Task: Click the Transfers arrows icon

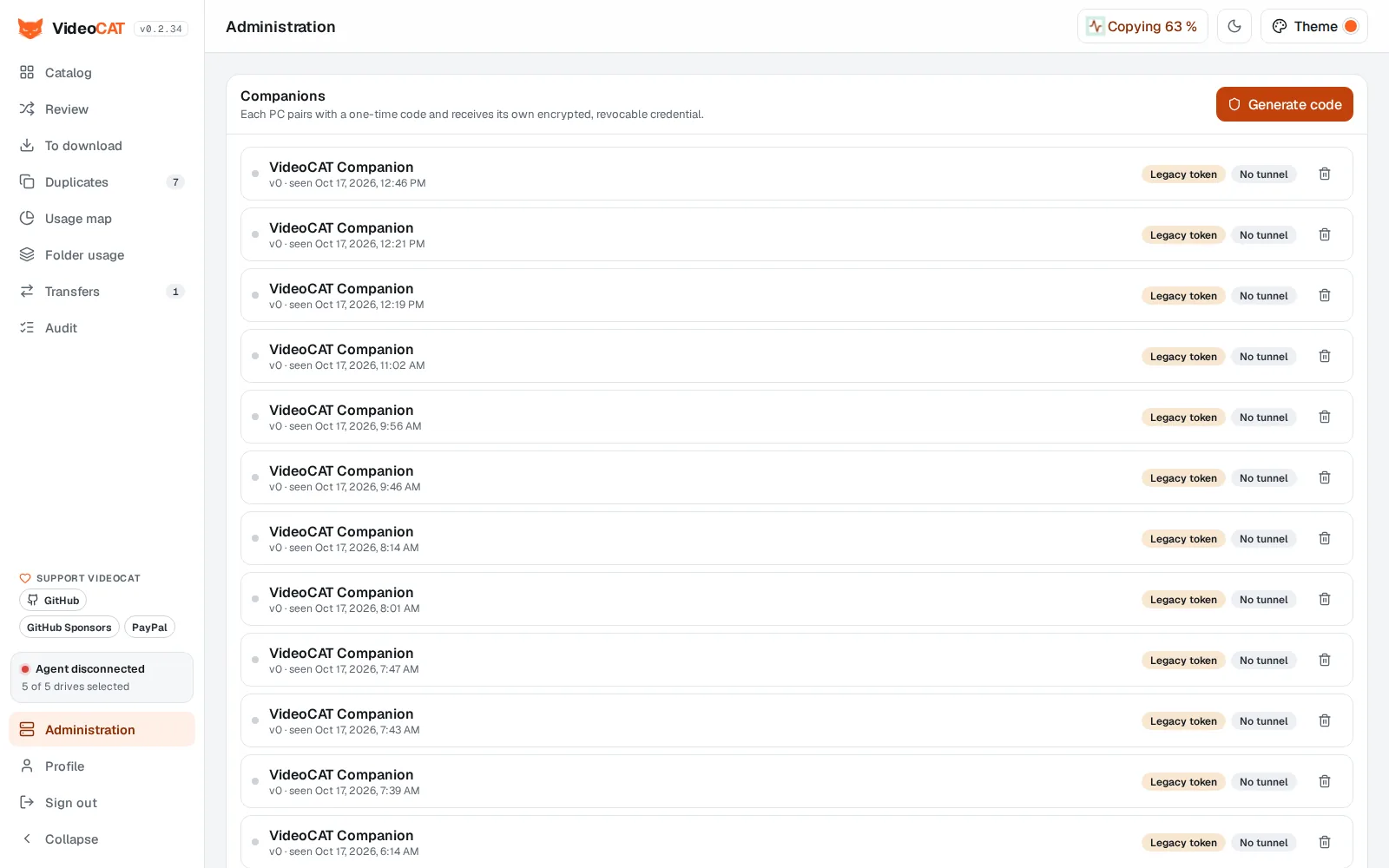Action: (27, 292)
